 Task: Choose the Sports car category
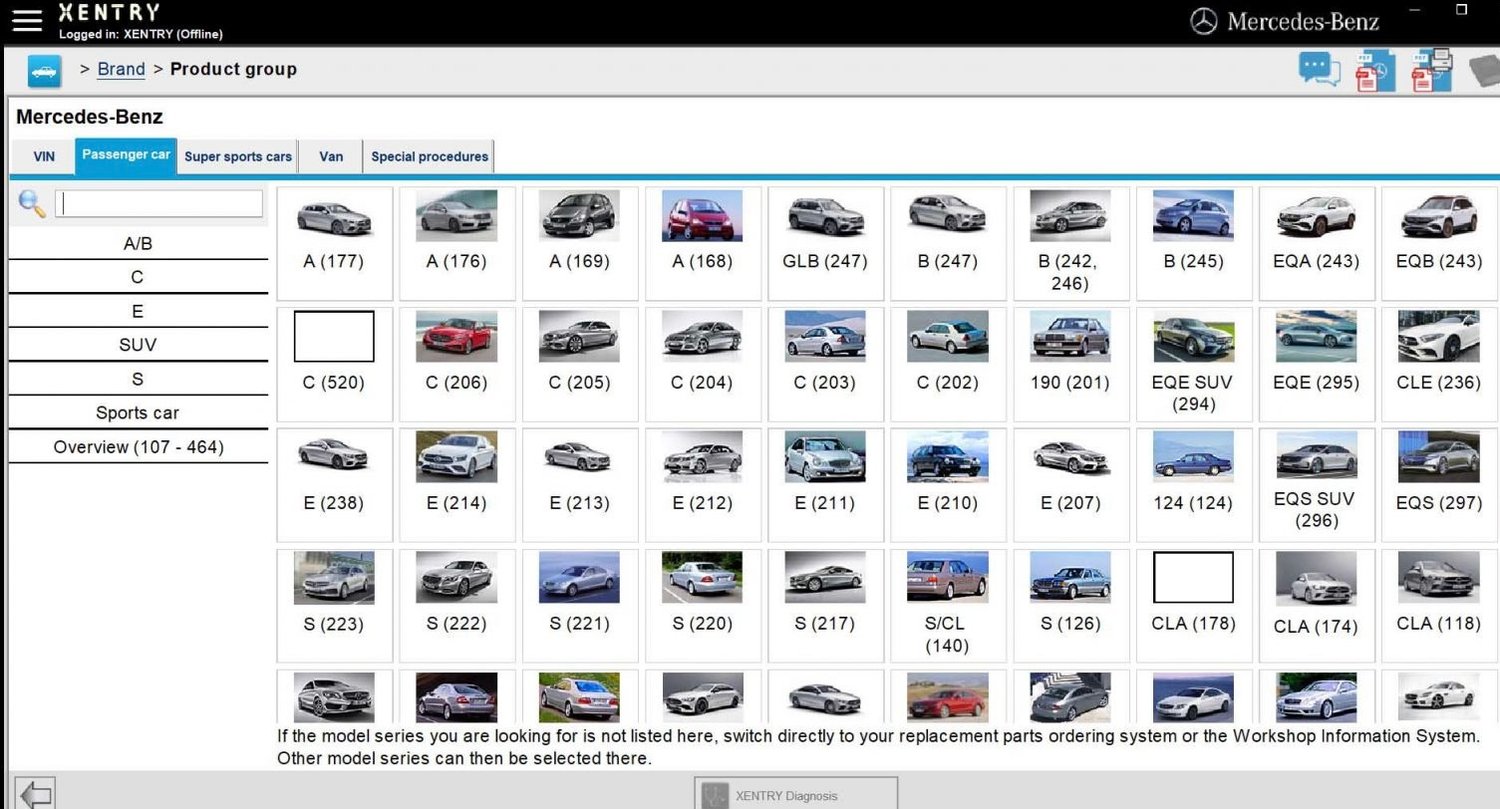pyautogui.click(x=138, y=413)
